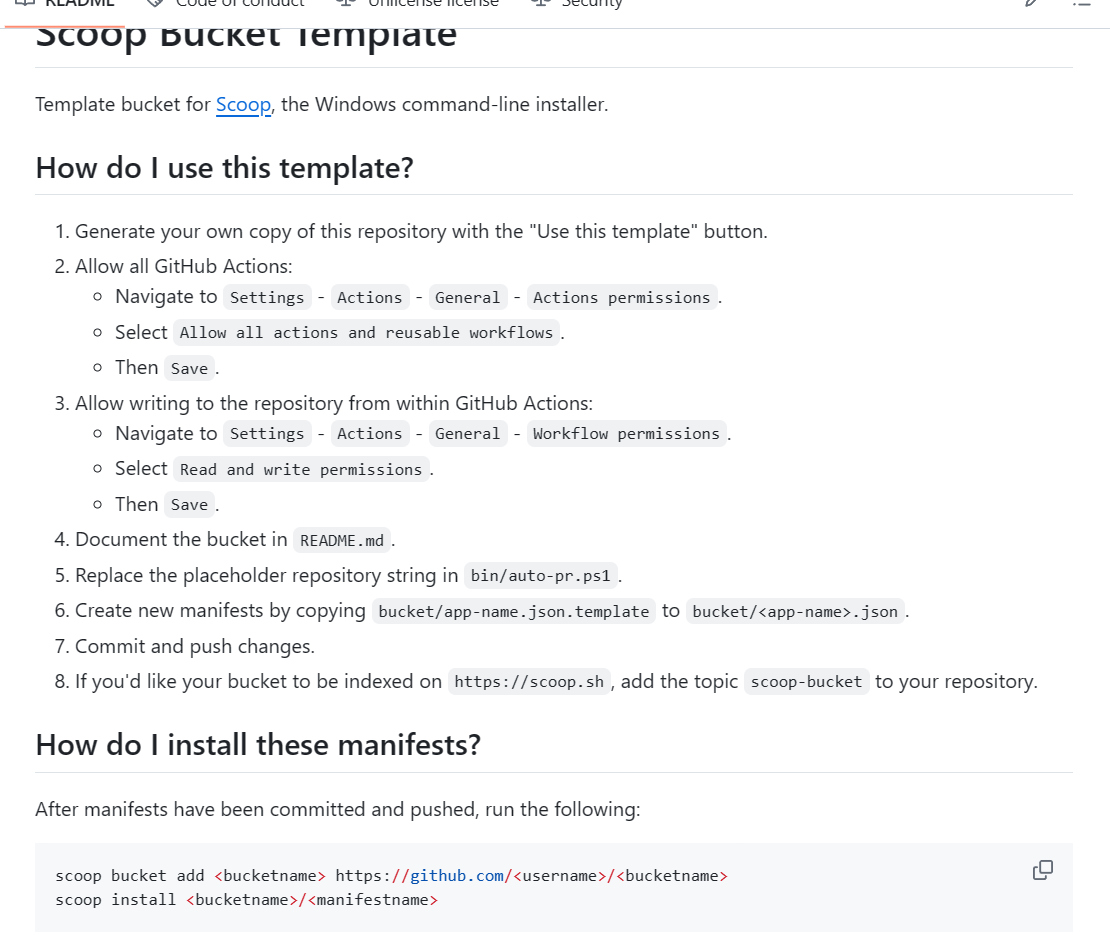Screen dimensions: 1110x935
Task: Click the https://scoop.sh inline code
Action: (528, 682)
